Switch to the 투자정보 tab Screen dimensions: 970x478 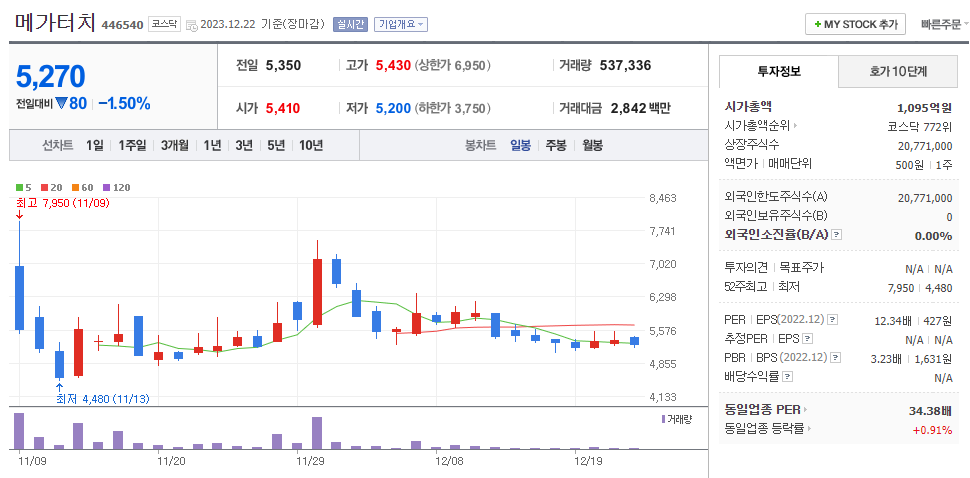[779, 71]
